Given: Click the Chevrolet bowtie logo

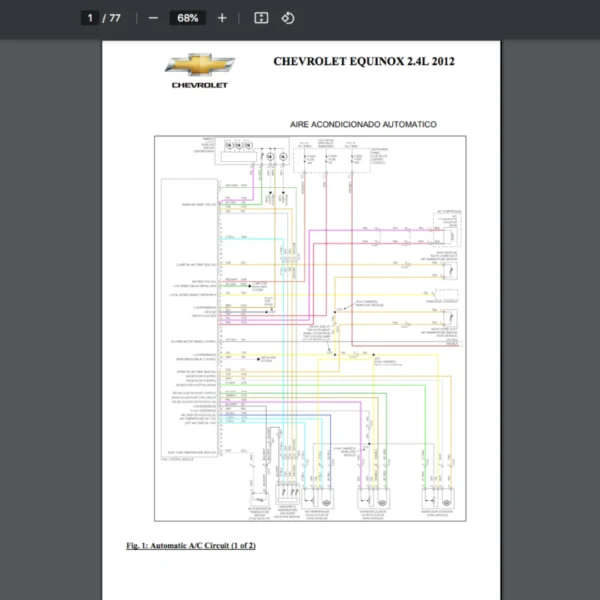Looking at the screenshot, I should pos(200,66).
